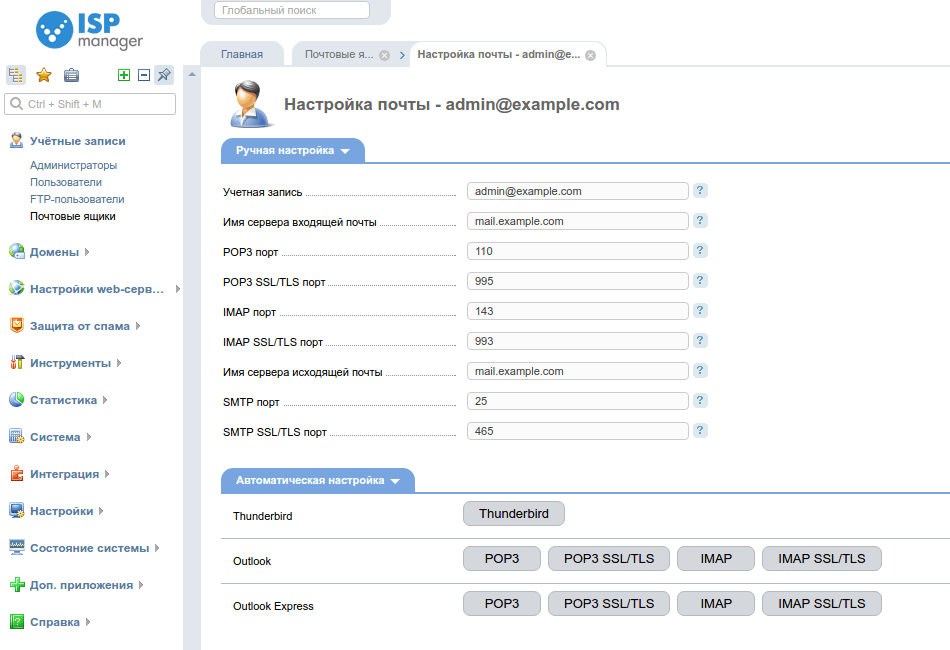The image size is (950, 650).
Task: Click the Состояние системы icon
Action: pos(16,547)
